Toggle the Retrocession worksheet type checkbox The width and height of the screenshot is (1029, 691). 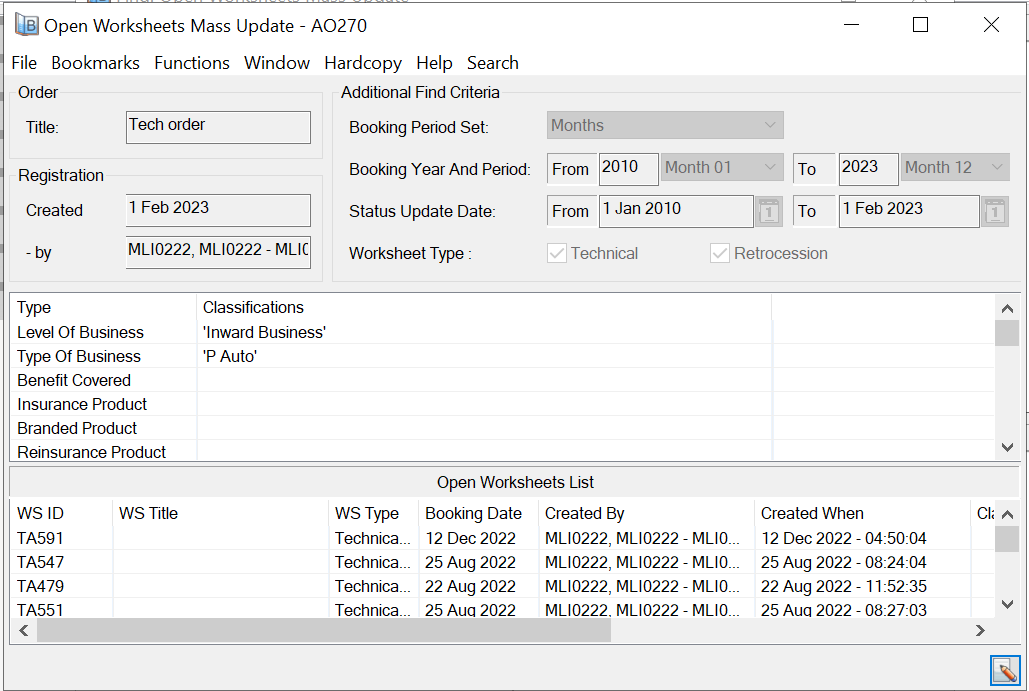coord(720,254)
